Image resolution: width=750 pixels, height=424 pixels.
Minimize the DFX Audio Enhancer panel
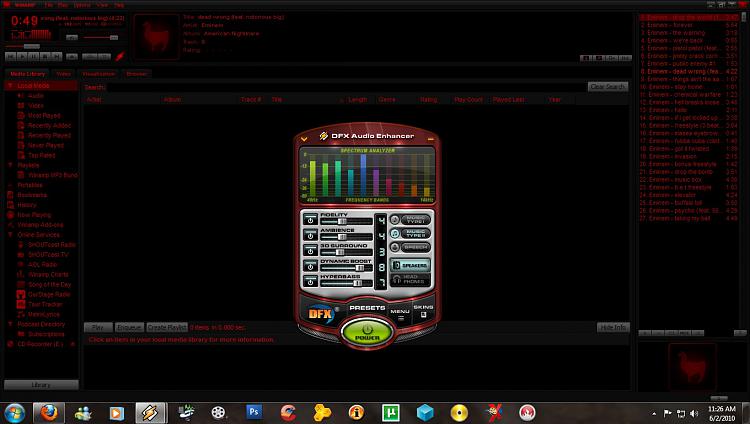point(430,139)
